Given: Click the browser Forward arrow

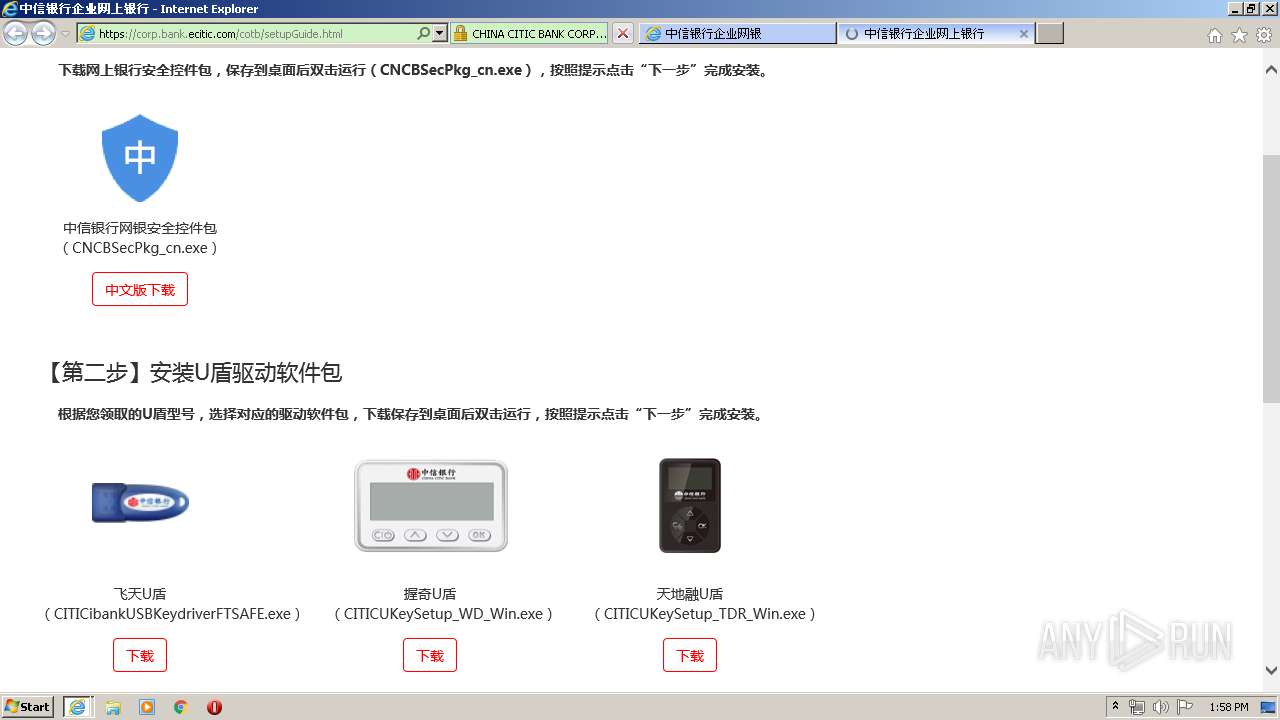Looking at the screenshot, I should click(x=43, y=33).
